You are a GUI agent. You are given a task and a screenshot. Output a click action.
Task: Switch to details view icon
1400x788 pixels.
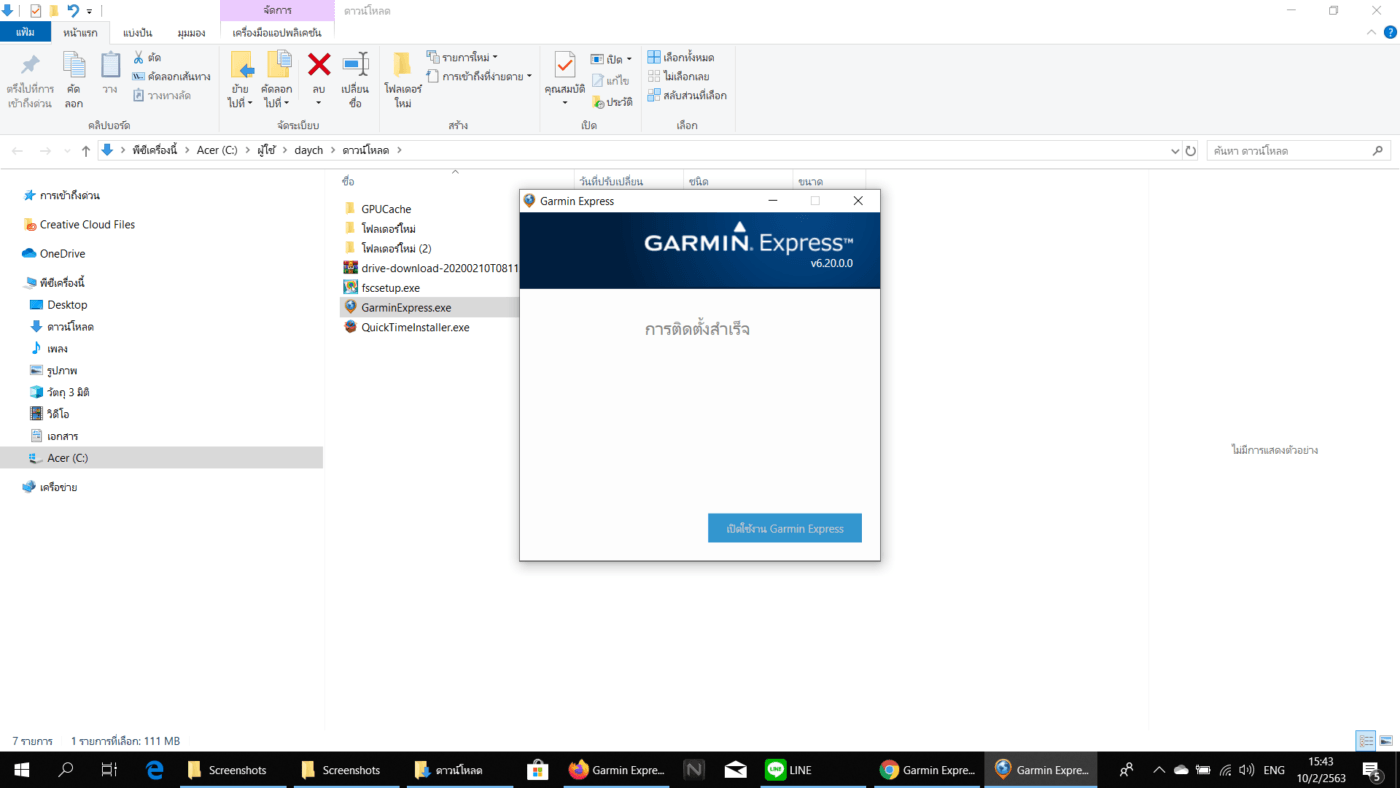click(1366, 741)
